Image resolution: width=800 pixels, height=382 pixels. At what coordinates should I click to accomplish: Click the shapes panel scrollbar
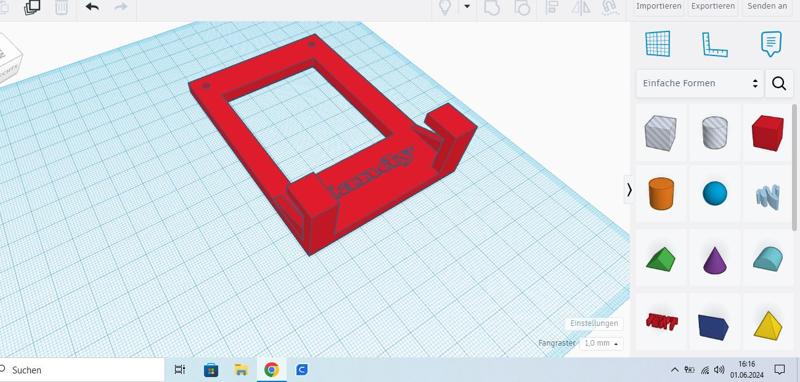click(794, 167)
